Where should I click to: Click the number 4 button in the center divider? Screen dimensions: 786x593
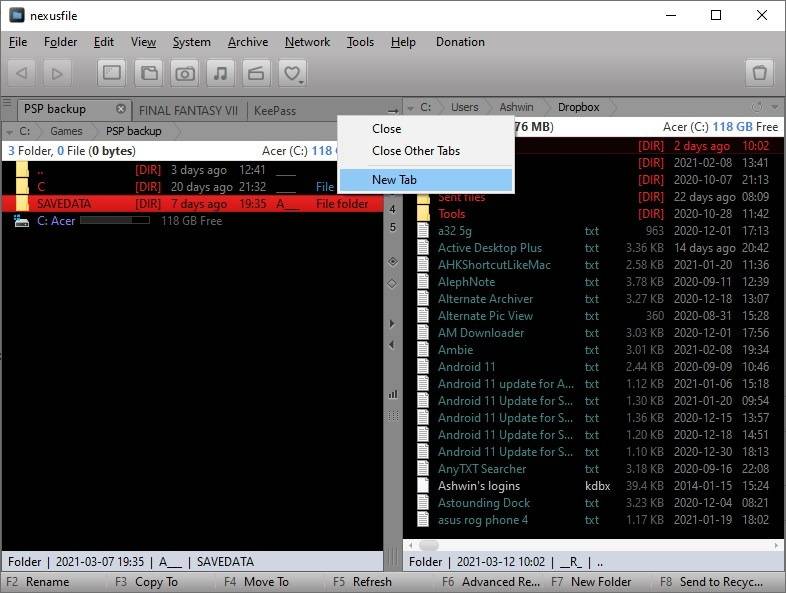coord(392,209)
